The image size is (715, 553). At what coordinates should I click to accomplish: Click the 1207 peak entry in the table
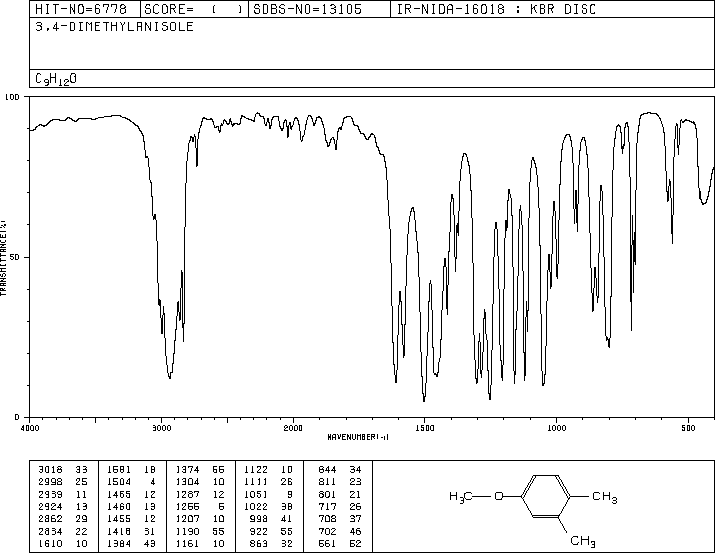(200, 519)
